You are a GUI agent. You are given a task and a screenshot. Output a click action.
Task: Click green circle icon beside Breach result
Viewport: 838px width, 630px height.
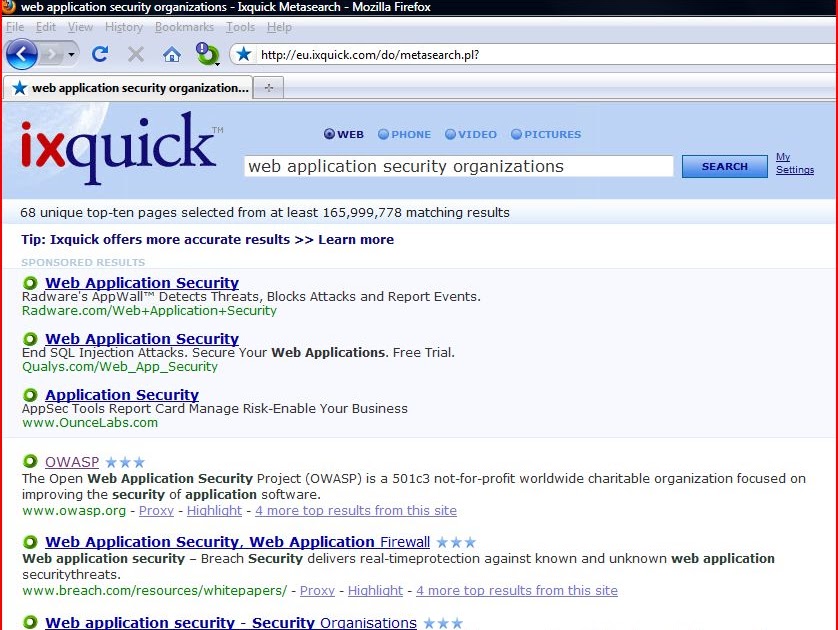[30, 542]
